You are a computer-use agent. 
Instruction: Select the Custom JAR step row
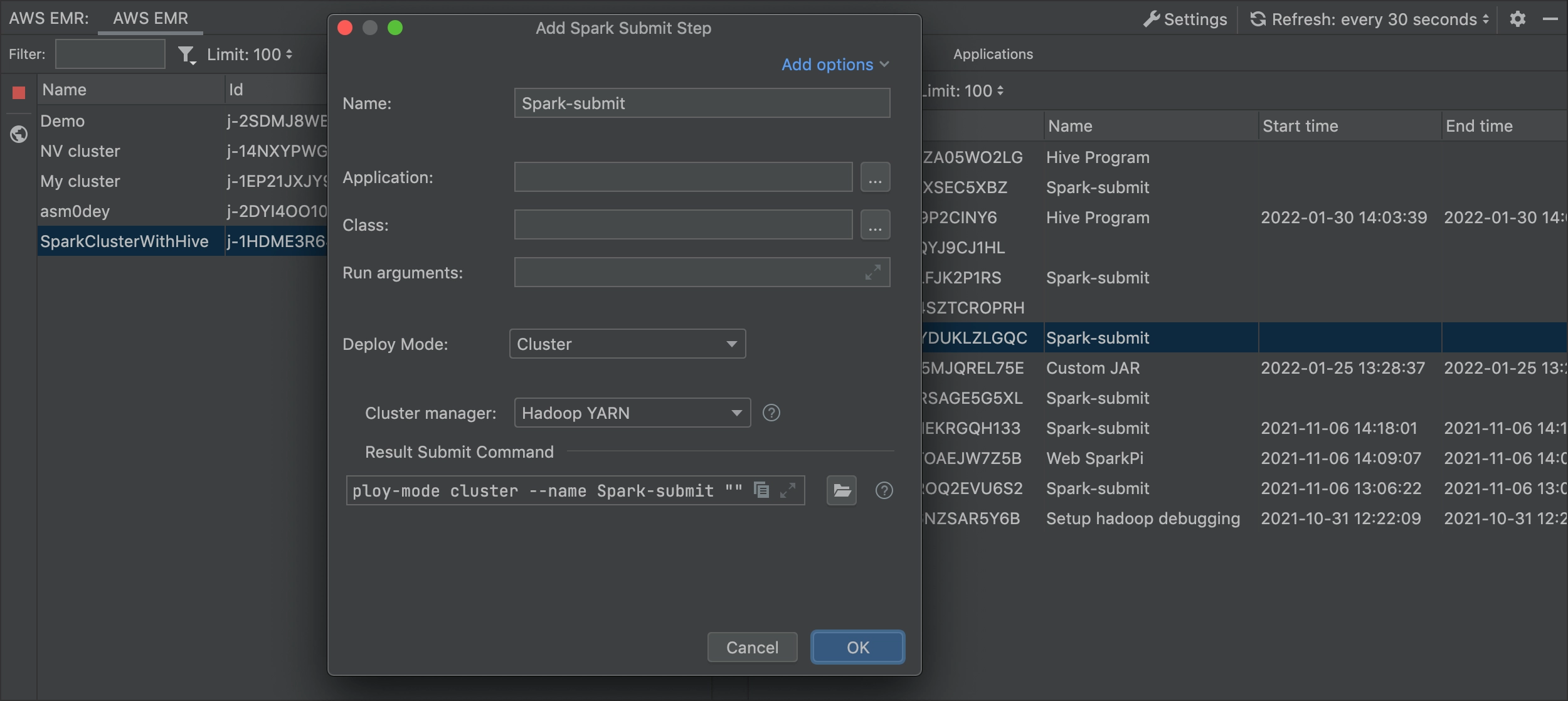[x=1244, y=368]
